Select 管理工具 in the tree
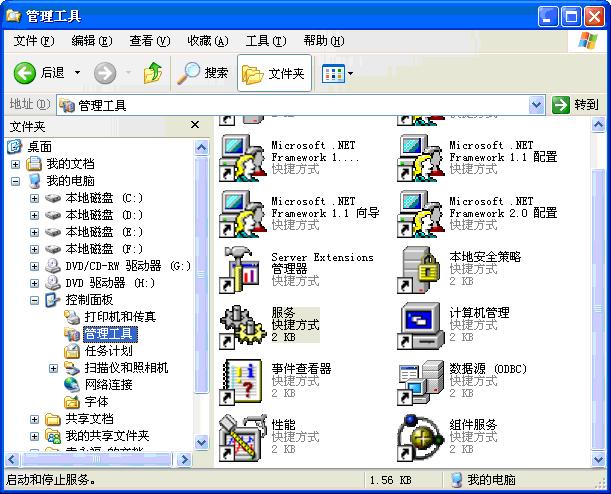The width and height of the screenshot is (611, 494). tap(109, 334)
